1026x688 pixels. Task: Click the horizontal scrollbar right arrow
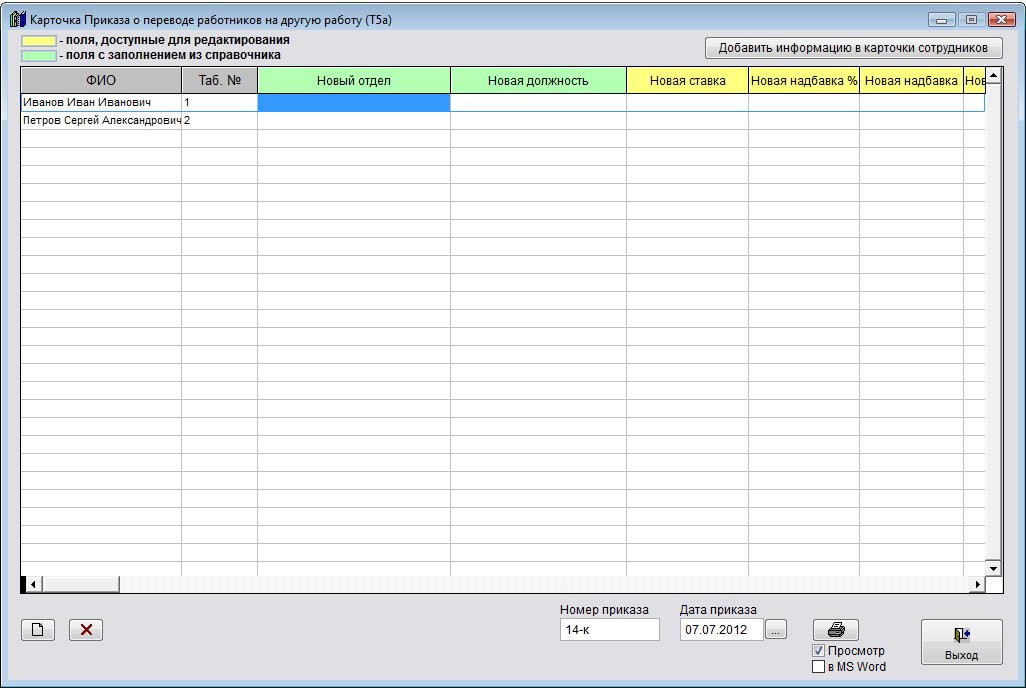pyautogui.click(x=977, y=585)
